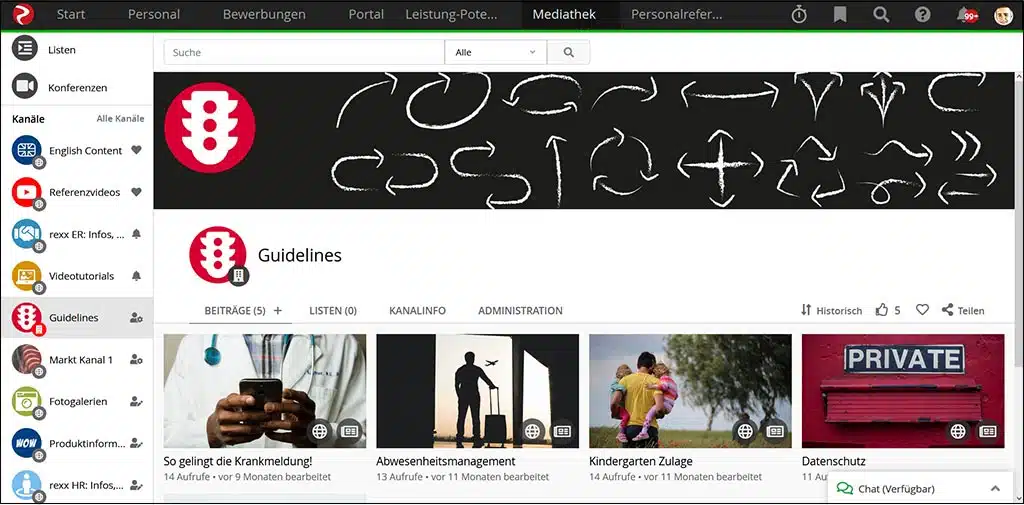Open the Bewerbungen menu in top navigation
Viewport: 1024px width, 505px height.
click(x=264, y=15)
